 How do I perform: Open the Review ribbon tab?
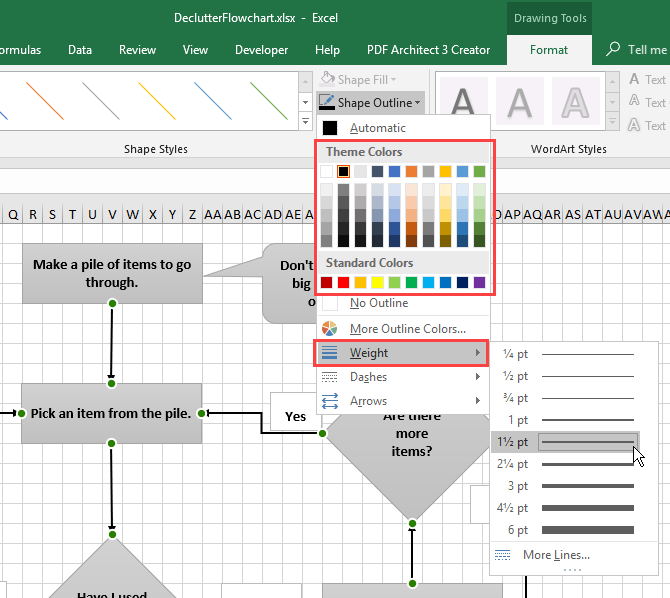(137, 50)
